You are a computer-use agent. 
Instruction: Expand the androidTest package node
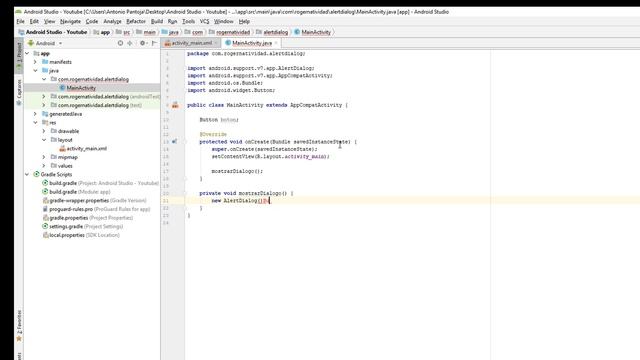pos(44,96)
